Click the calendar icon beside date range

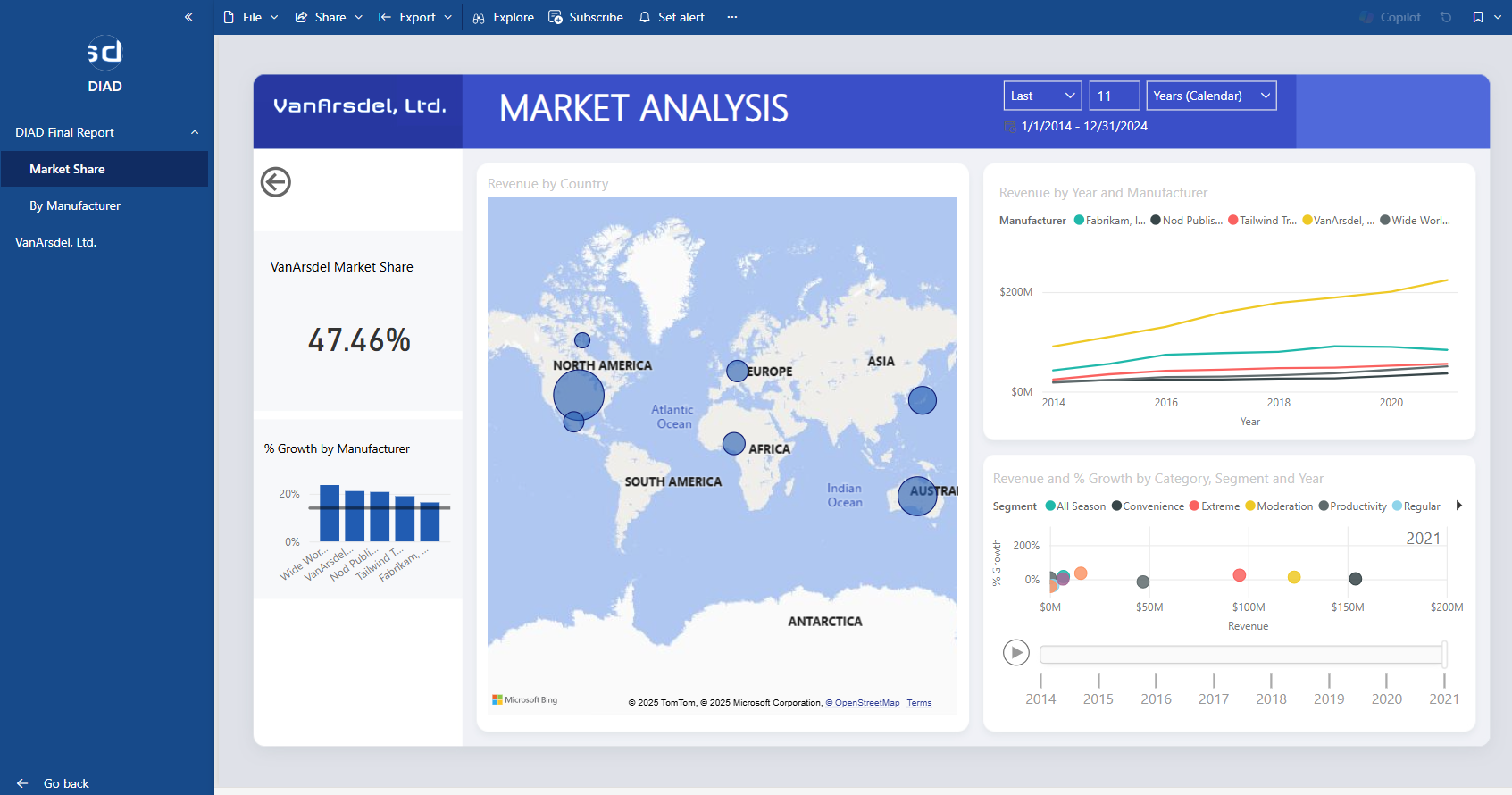point(1010,127)
